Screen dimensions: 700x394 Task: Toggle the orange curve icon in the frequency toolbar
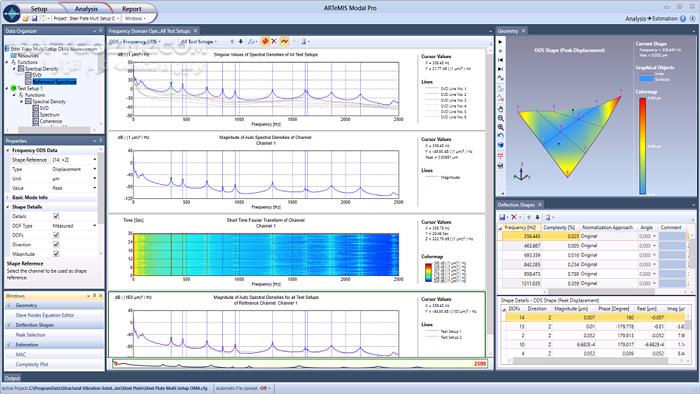pos(284,41)
